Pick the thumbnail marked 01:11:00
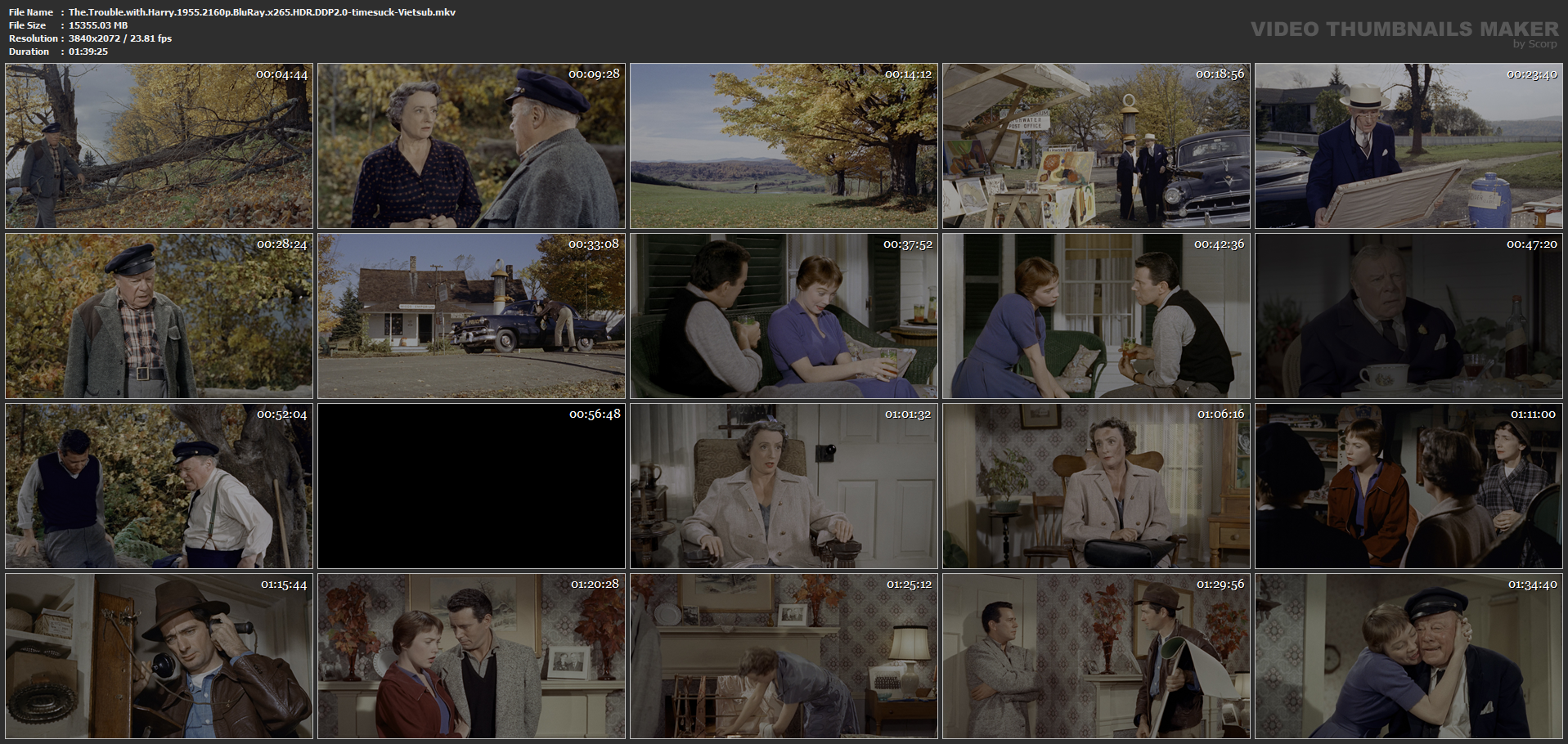This screenshot has height=744, width=1568. (x=1409, y=486)
